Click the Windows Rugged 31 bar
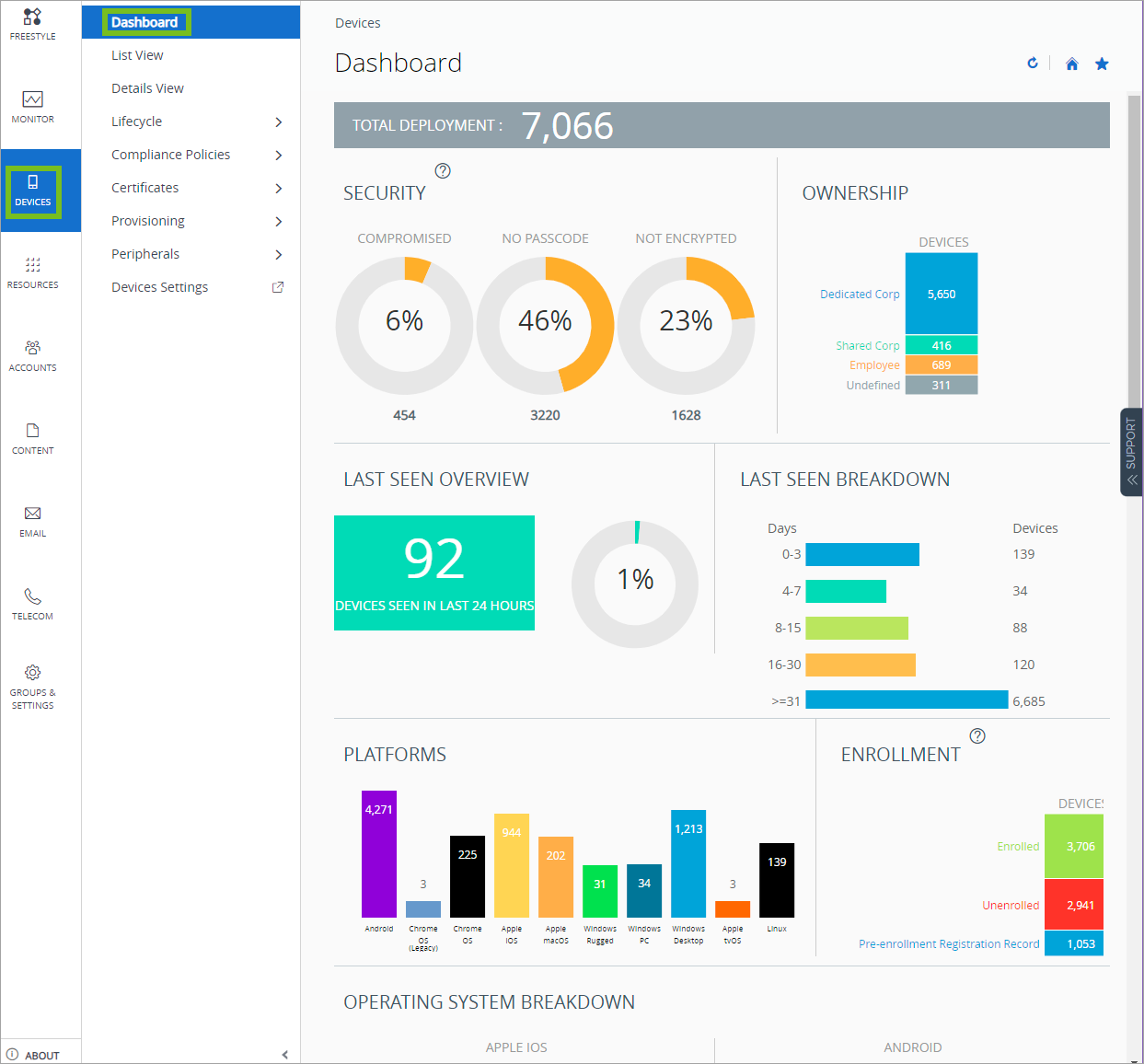The image size is (1144, 1064). click(600, 891)
